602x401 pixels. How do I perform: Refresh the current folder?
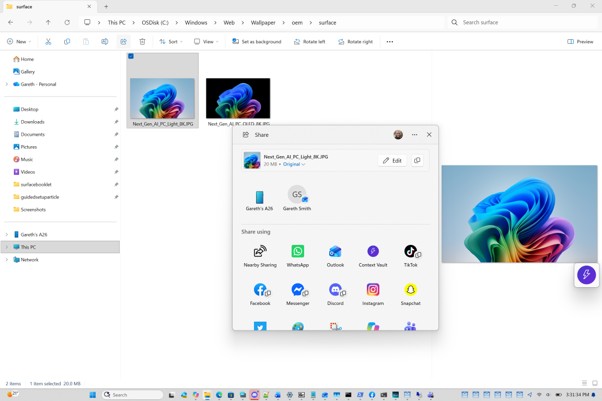67,22
